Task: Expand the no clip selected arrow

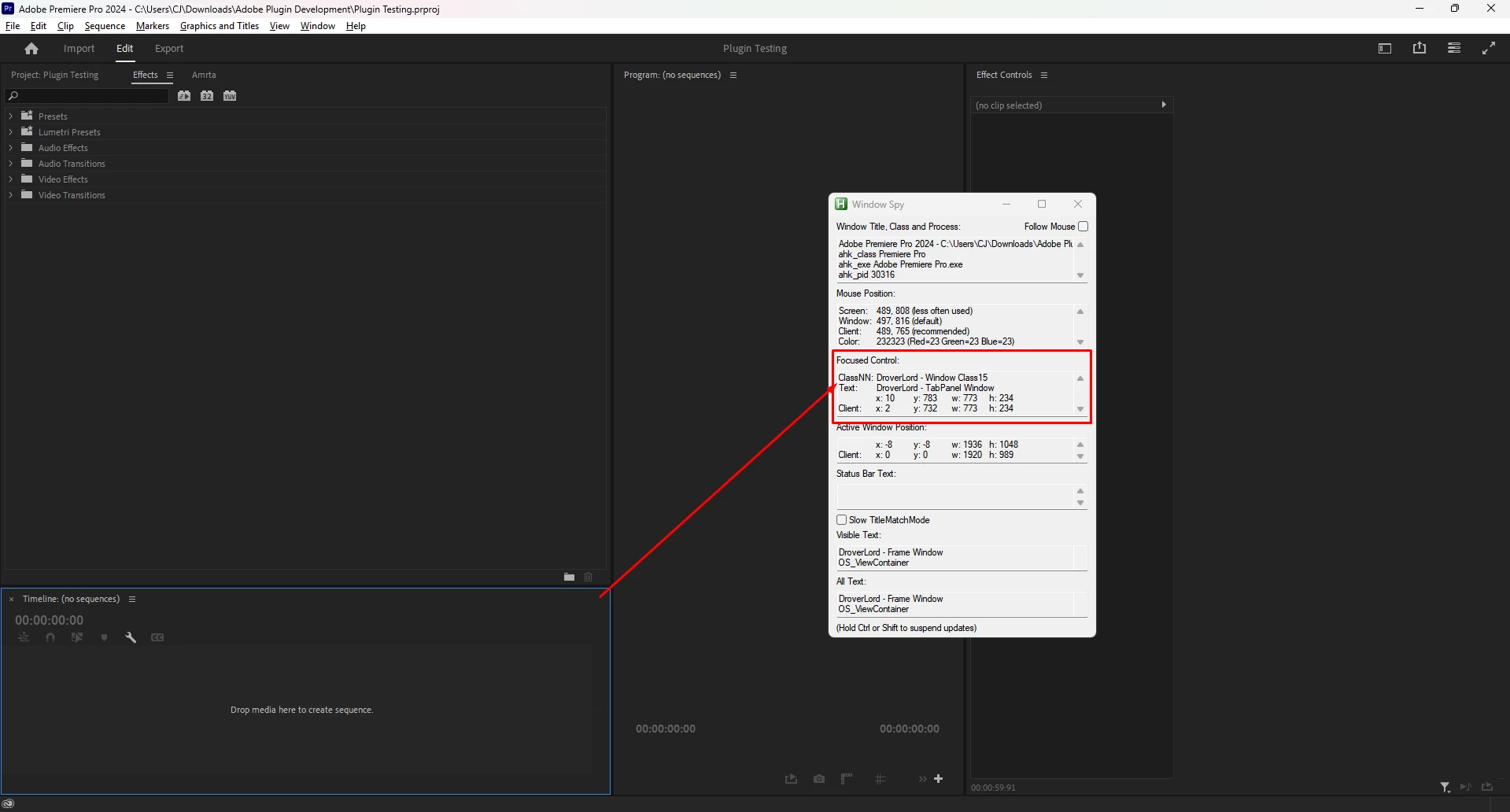Action: coord(1164,105)
